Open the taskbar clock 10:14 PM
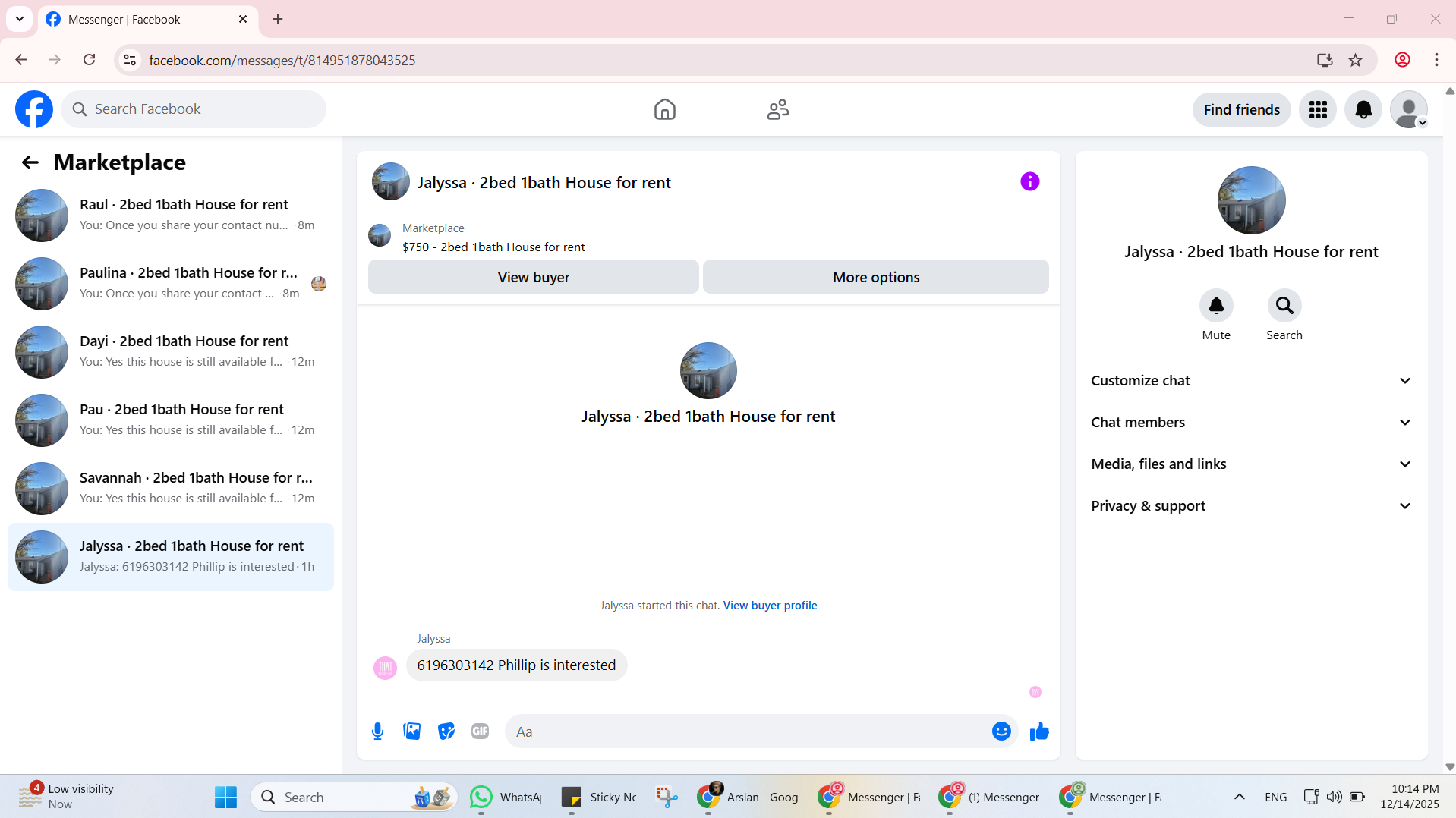1456x818 pixels. click(1409, 797)
